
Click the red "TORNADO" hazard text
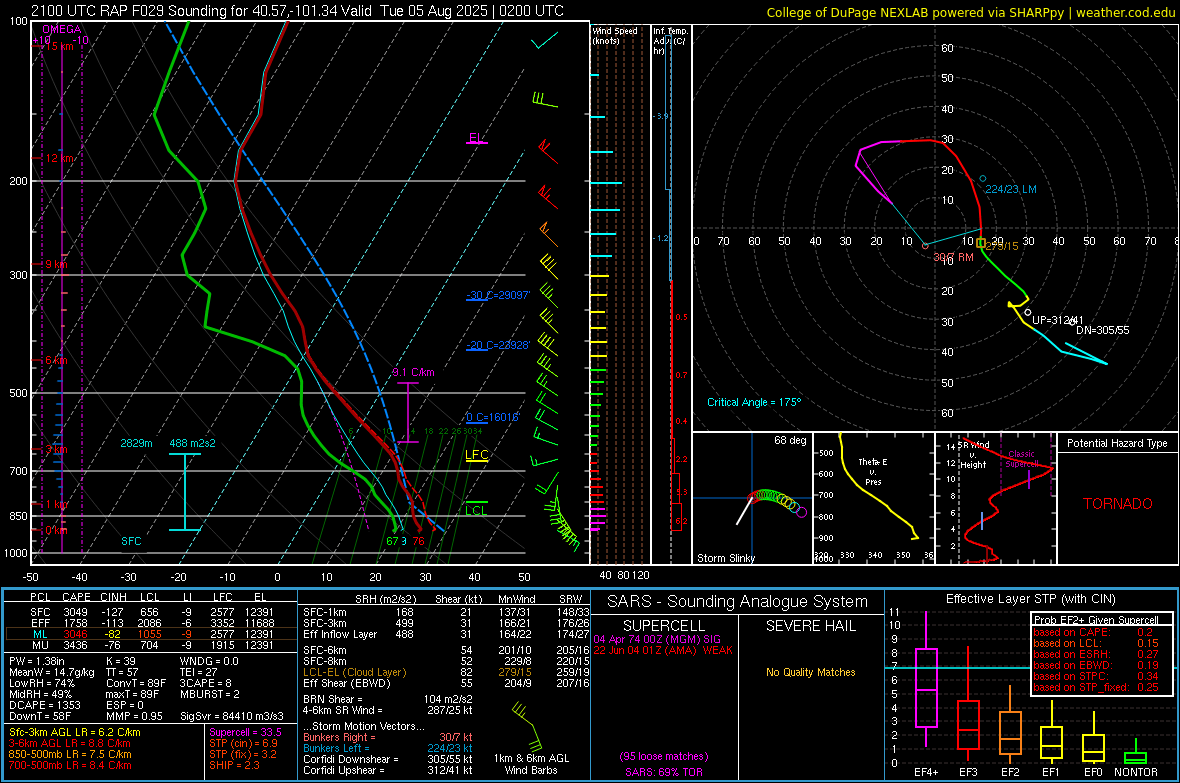pyautogui.click(x=1118, y=504)
